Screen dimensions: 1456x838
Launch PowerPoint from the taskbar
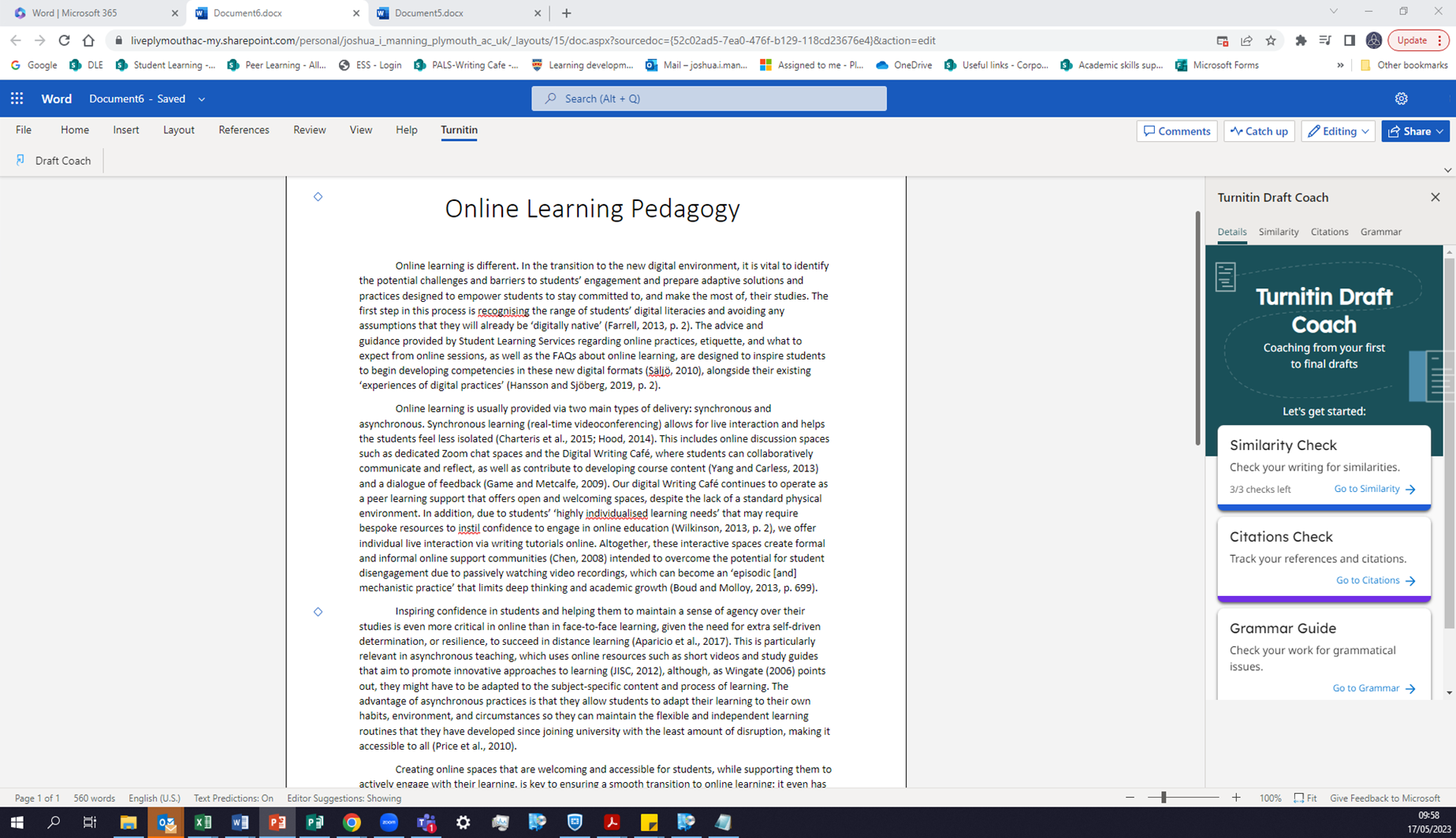tap(277, 823)
